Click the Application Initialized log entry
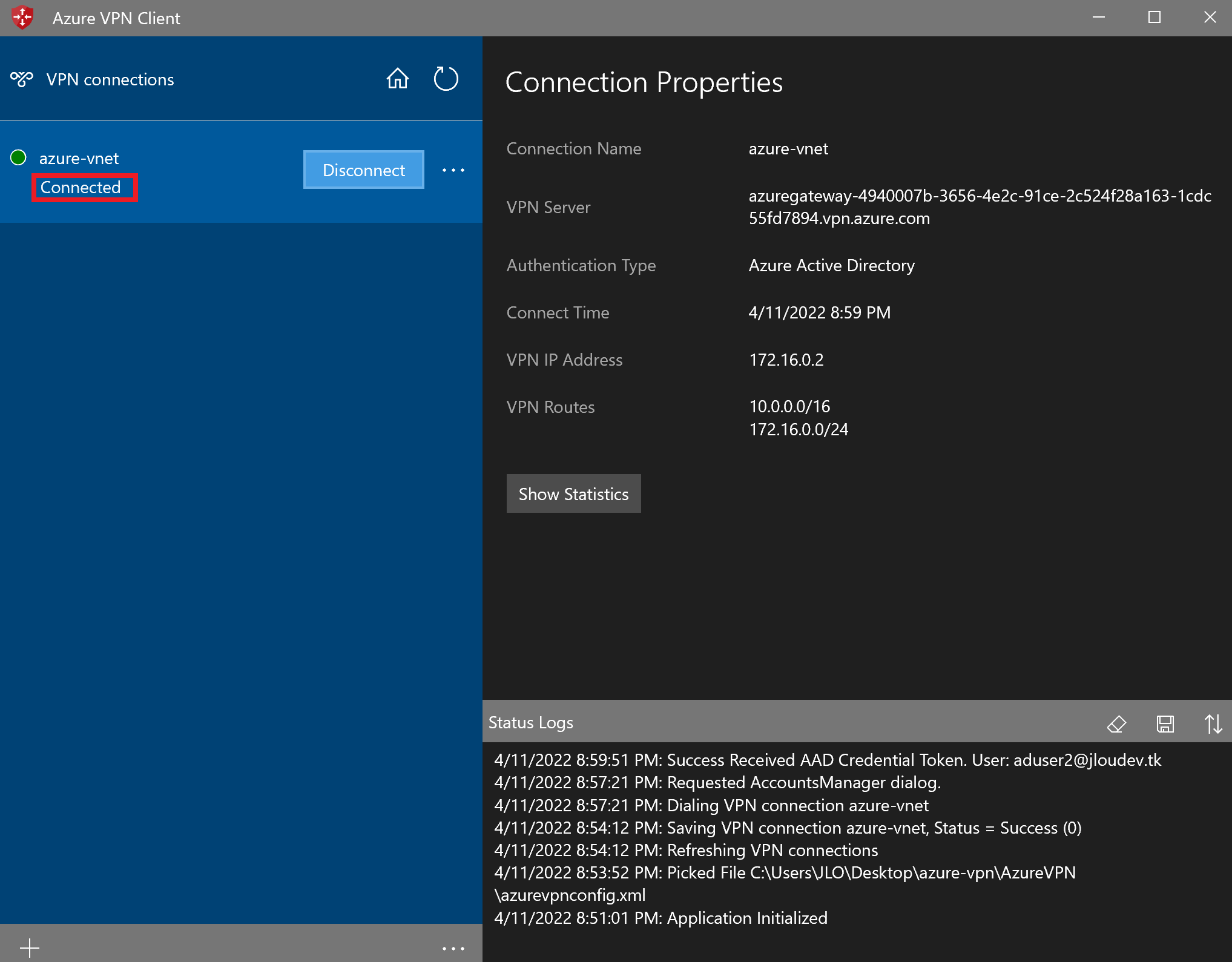Image resolution: width=1232 pixels, height=962 pixels. click(660, 918)
